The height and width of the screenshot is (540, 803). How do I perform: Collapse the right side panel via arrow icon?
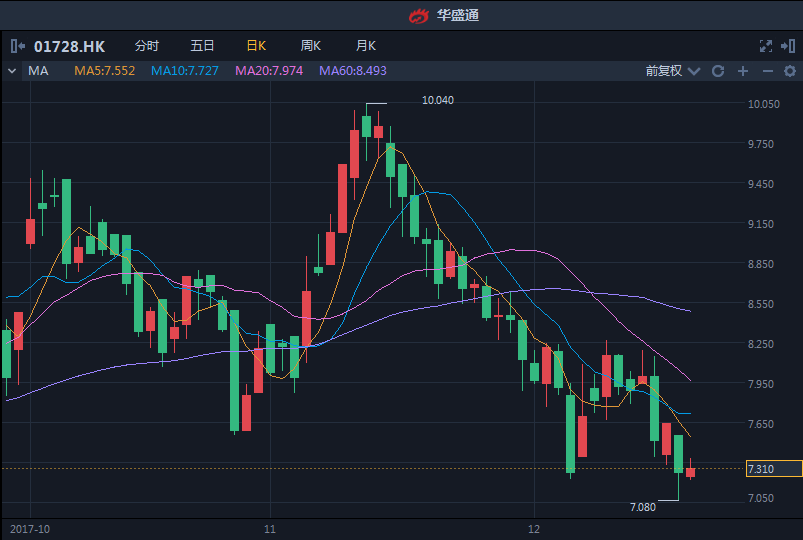(x=789, y=46)
